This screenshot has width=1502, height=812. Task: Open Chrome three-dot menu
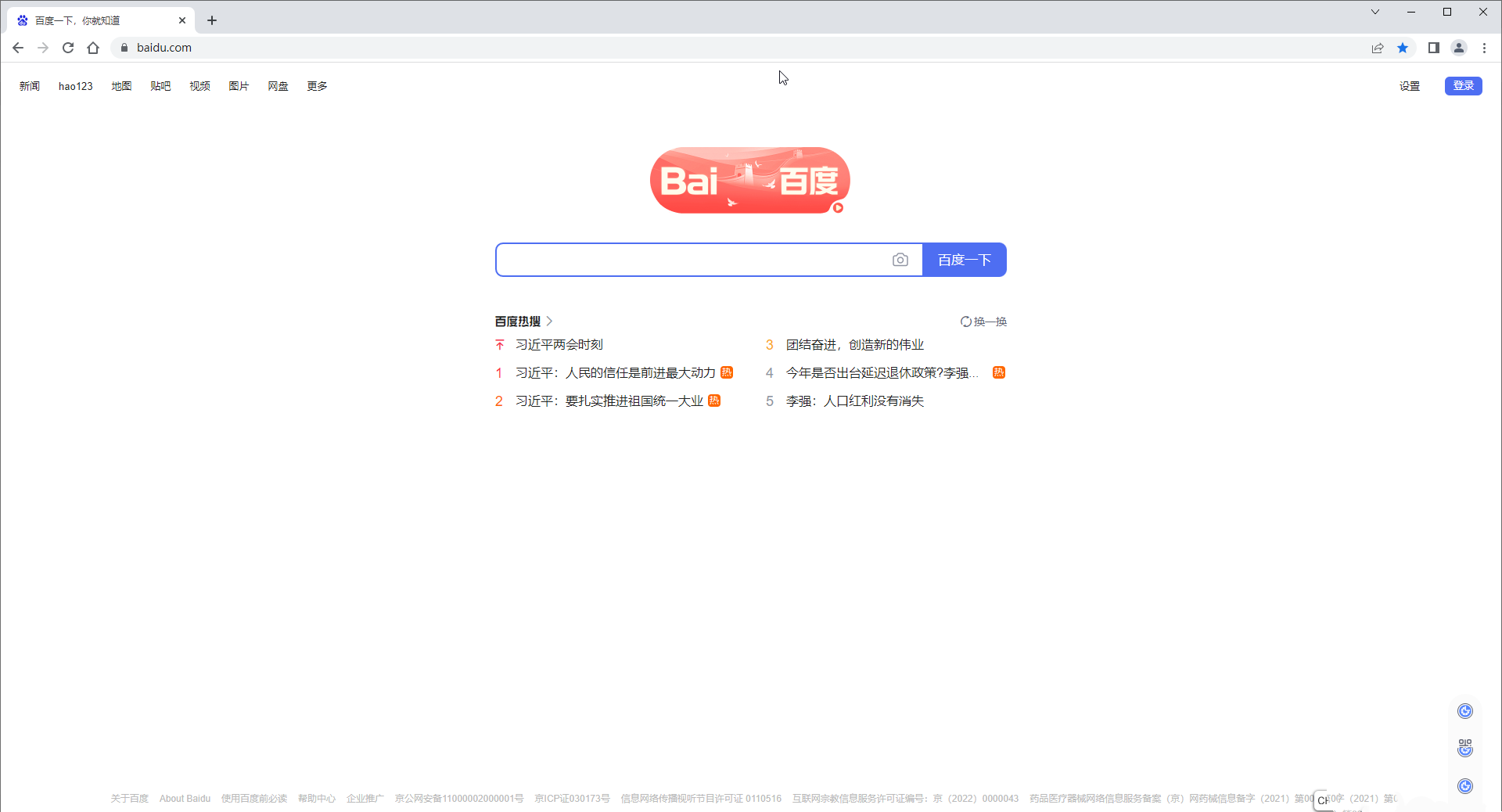1484,48
